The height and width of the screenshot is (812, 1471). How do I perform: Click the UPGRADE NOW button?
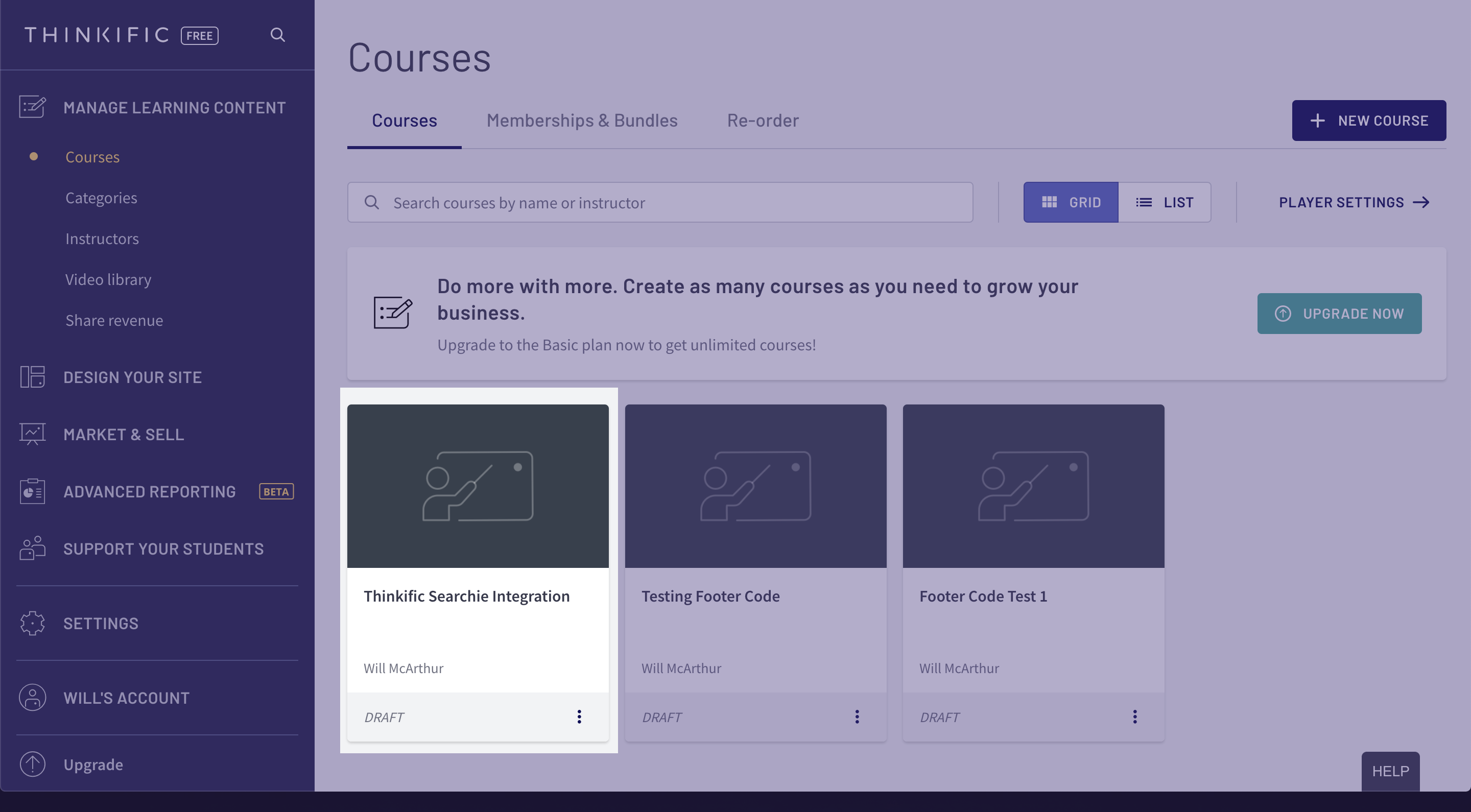[x=1339, y=314]
